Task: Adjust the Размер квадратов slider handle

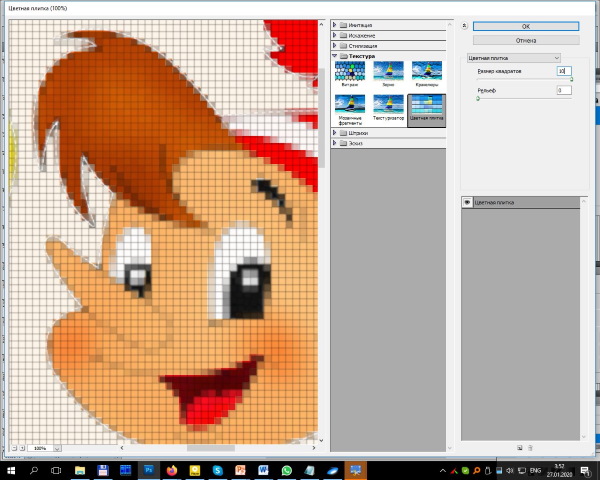Action: click(571, 79)
